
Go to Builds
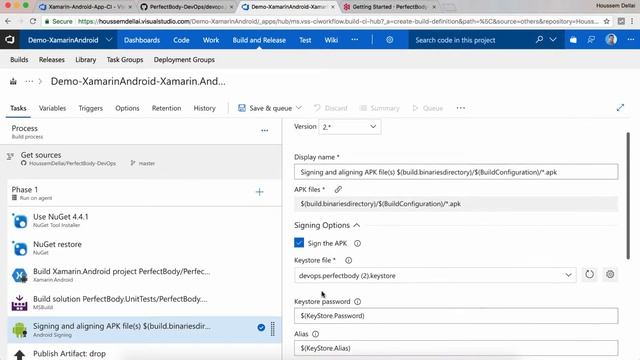coord(19,60)
